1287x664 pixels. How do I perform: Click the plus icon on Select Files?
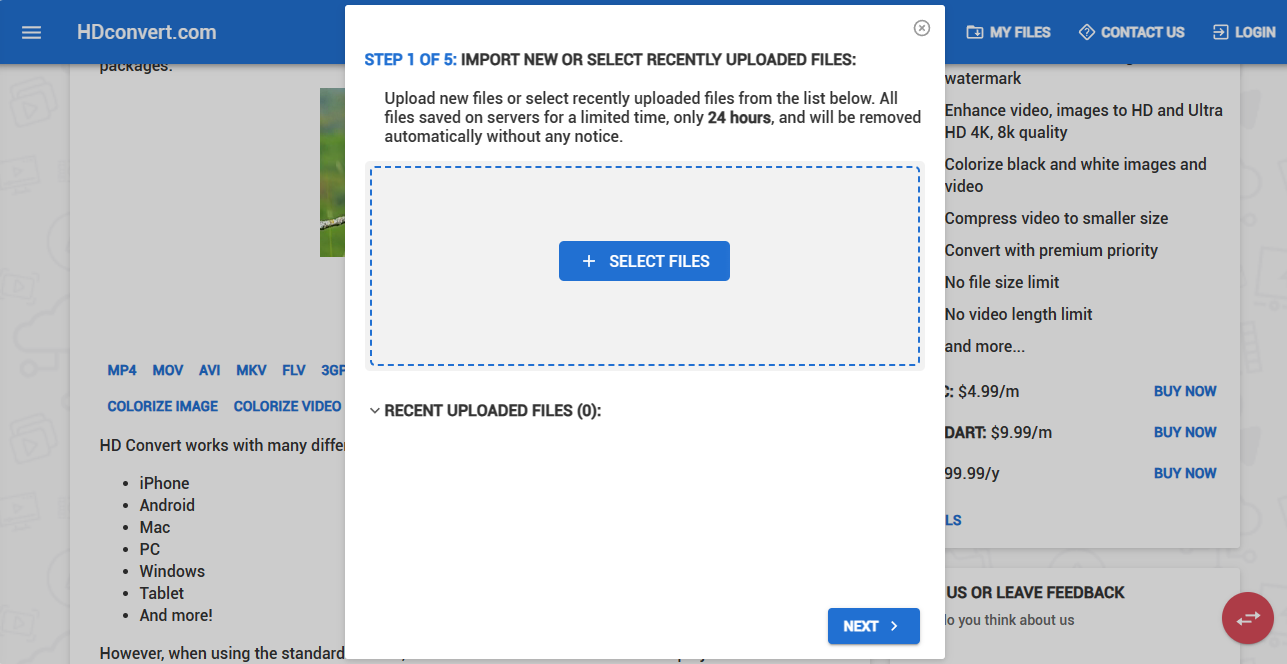(589, 261)
